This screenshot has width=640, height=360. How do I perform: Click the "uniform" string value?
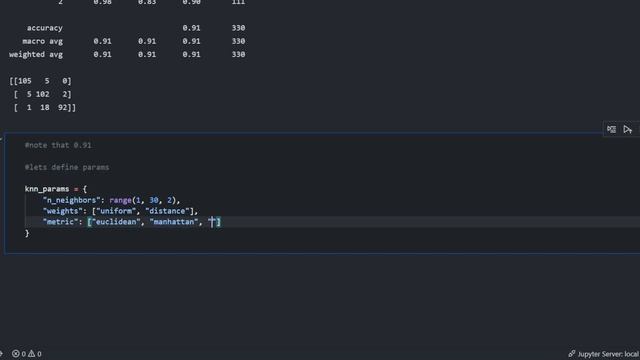click(116, 211)
